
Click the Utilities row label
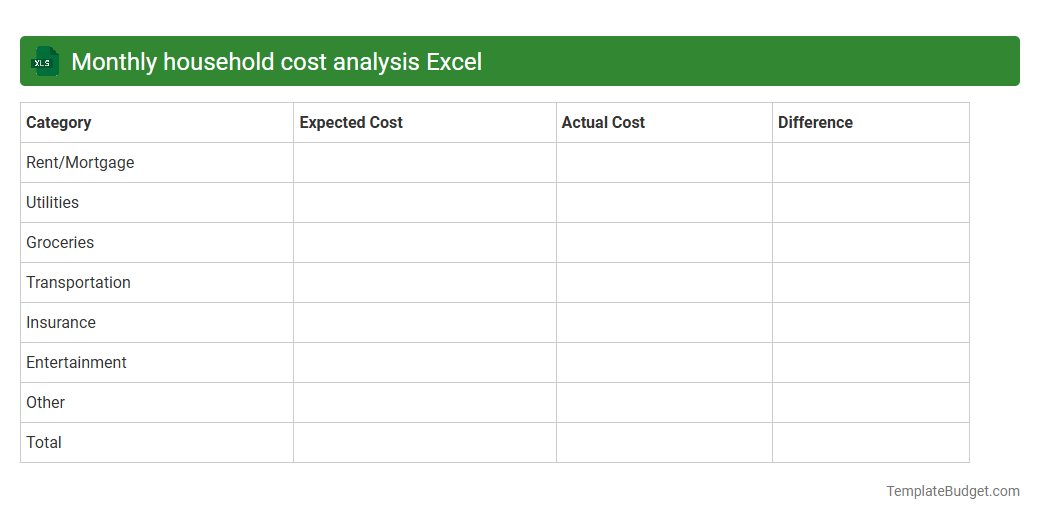coord(52,202)
